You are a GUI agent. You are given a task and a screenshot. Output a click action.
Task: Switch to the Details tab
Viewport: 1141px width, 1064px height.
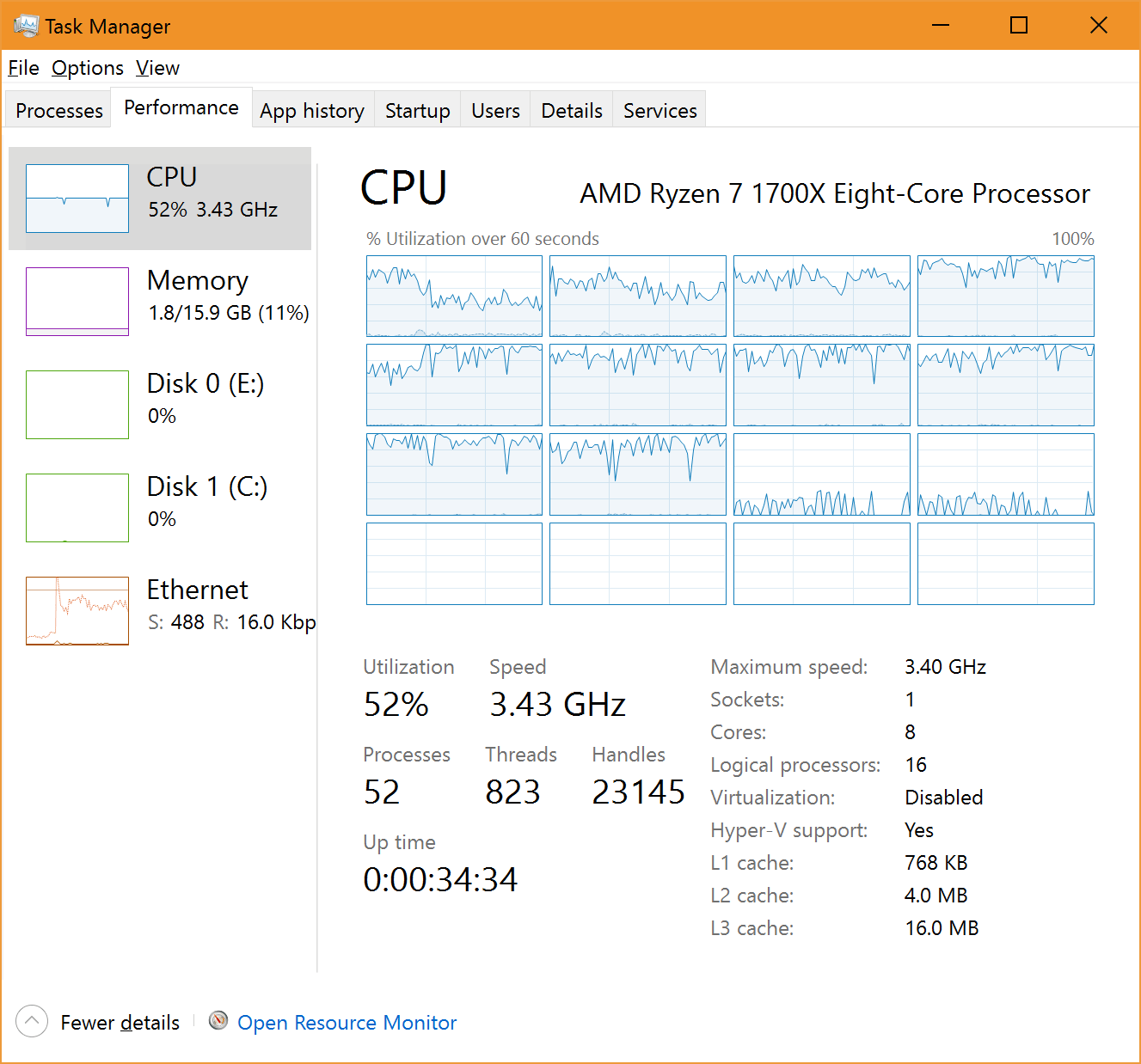click(572, 110)
